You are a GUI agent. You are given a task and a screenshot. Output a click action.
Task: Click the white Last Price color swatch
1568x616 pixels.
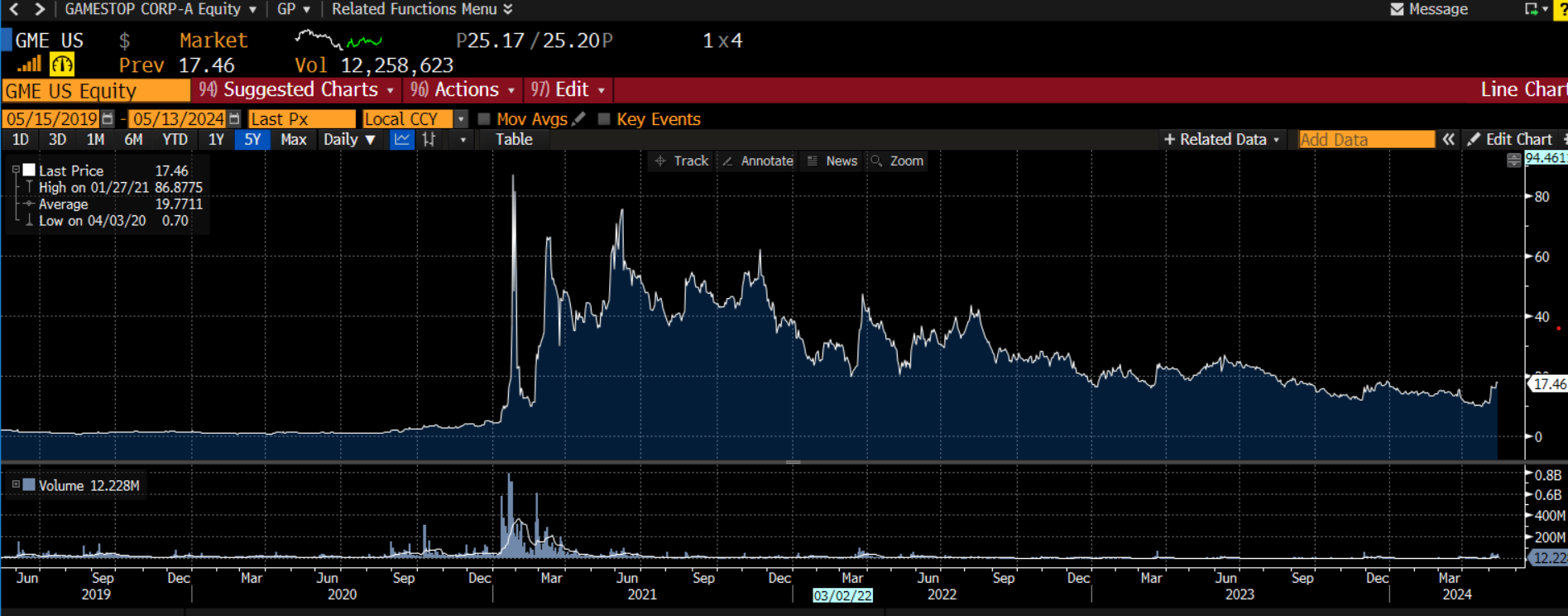pos(29,170)
